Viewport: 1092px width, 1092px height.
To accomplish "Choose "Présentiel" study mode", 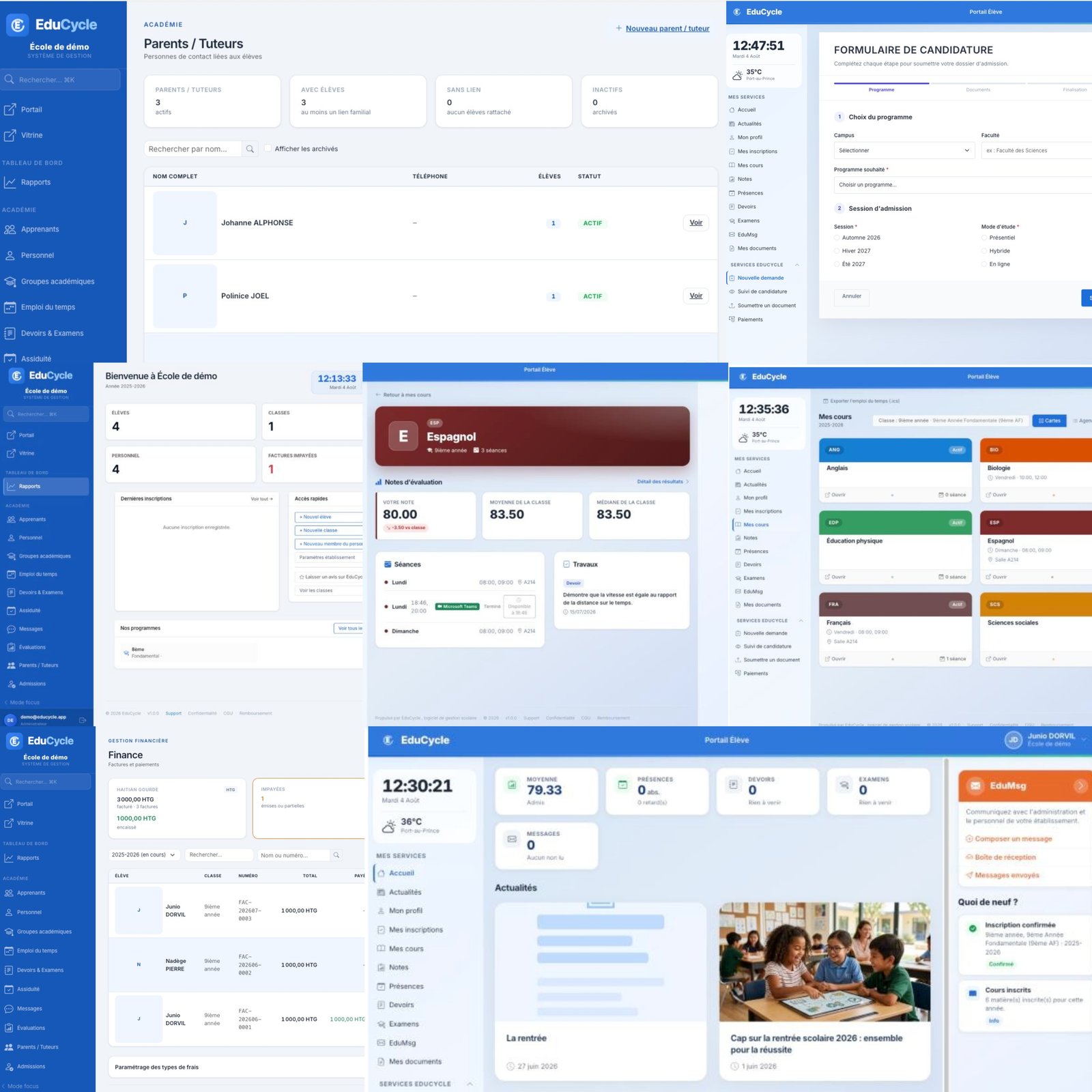I will pos(984,238).
